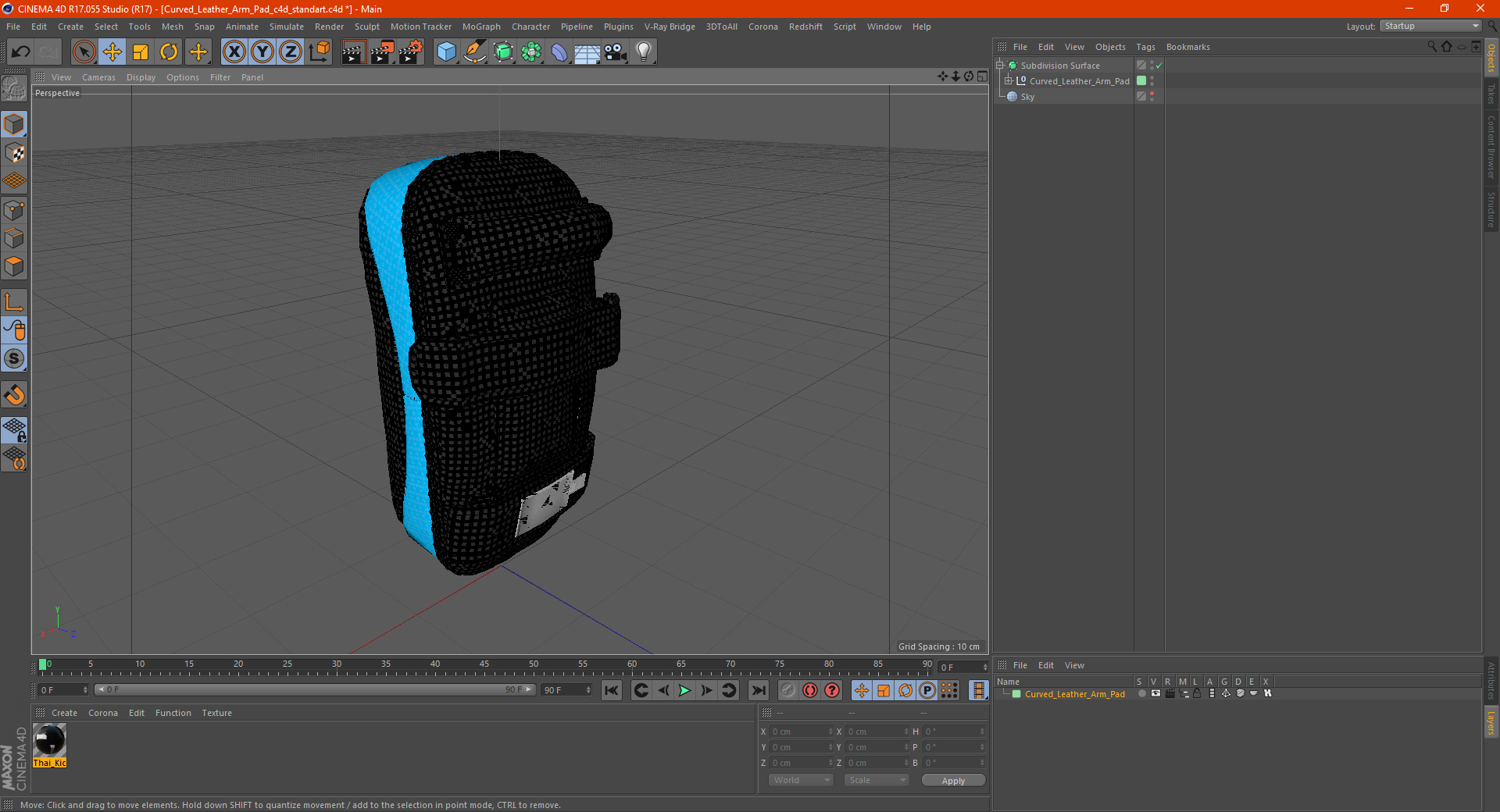Screen dimensions: 1500x812
Task: Open viewport Display menu
Action: pyautogui.click(x=141, y=77)
